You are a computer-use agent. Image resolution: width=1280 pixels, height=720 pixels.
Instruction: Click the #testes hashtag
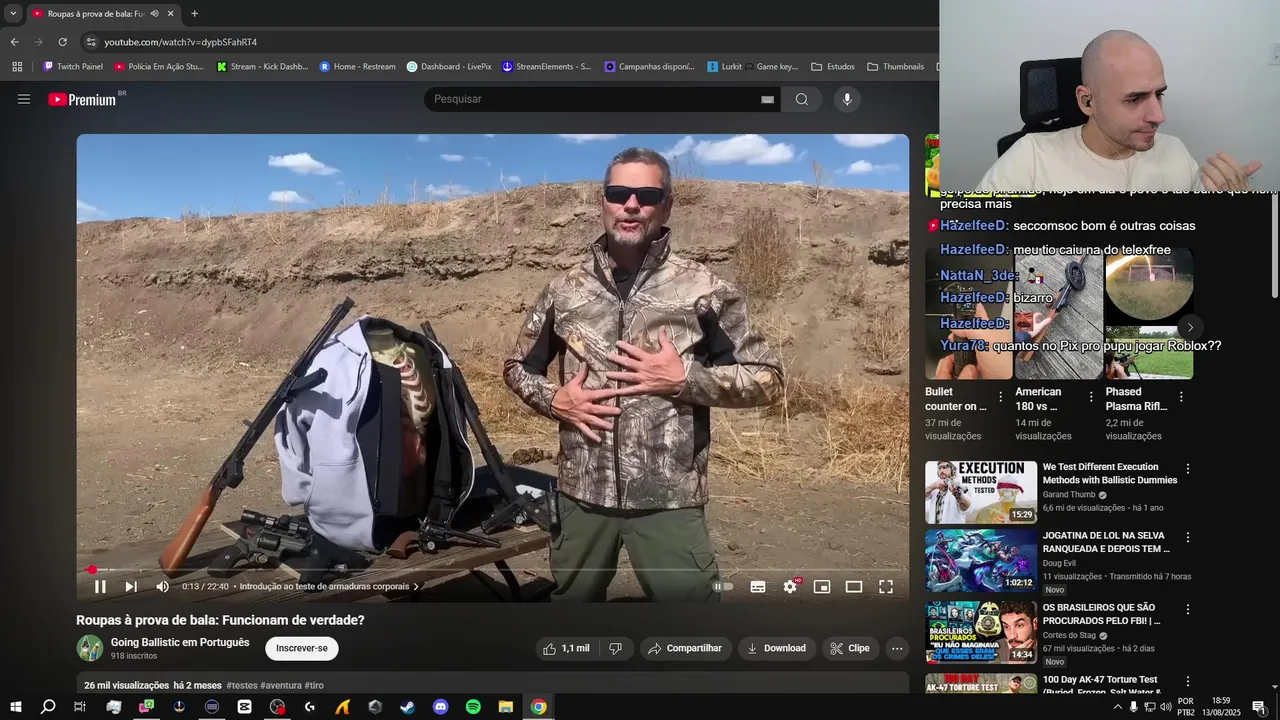coord(242,686)
